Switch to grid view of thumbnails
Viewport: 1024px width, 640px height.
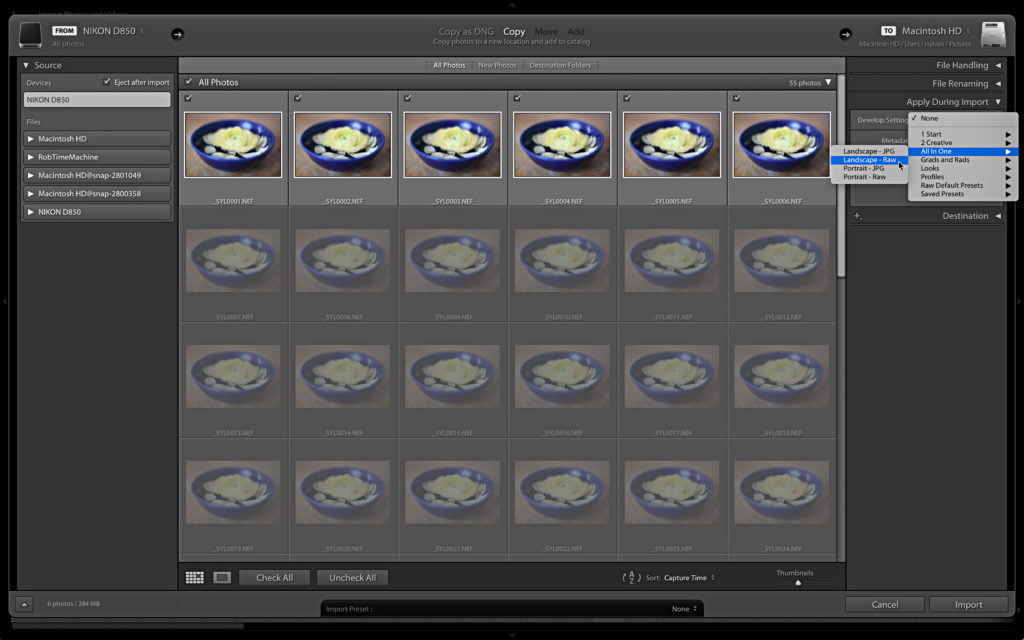coord(195,577)
